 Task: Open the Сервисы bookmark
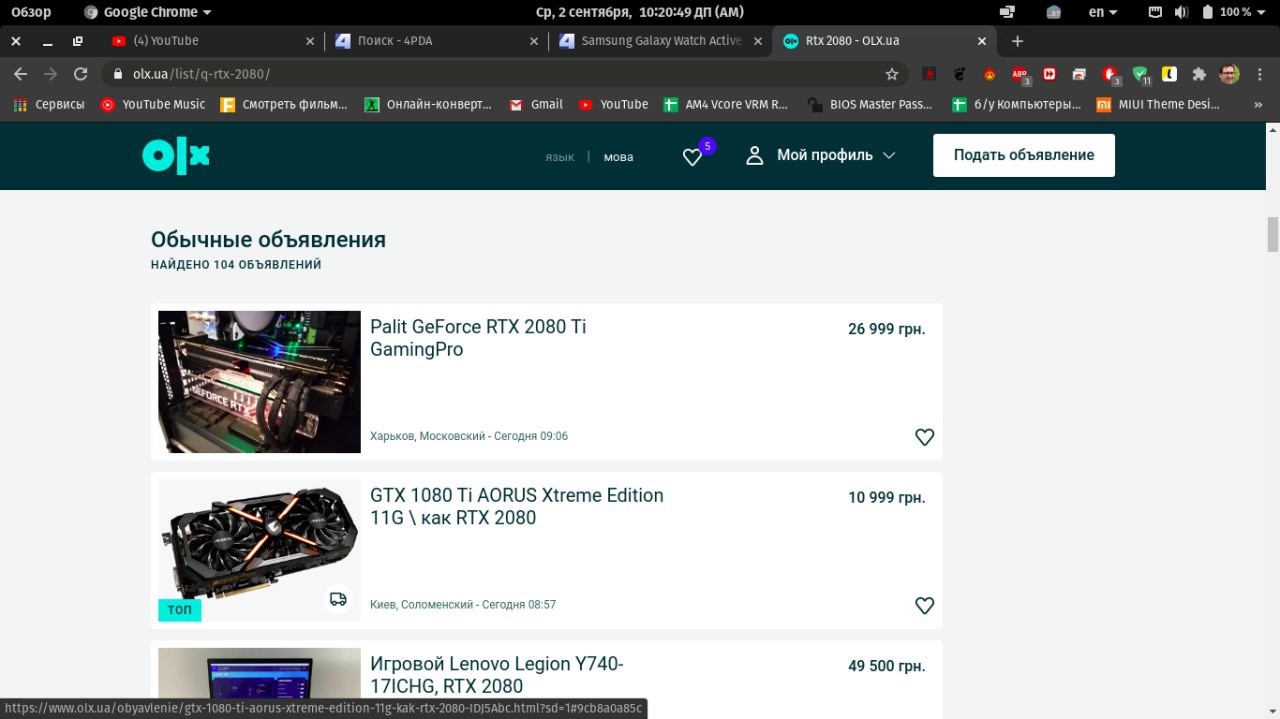click(x=50, y=104)
